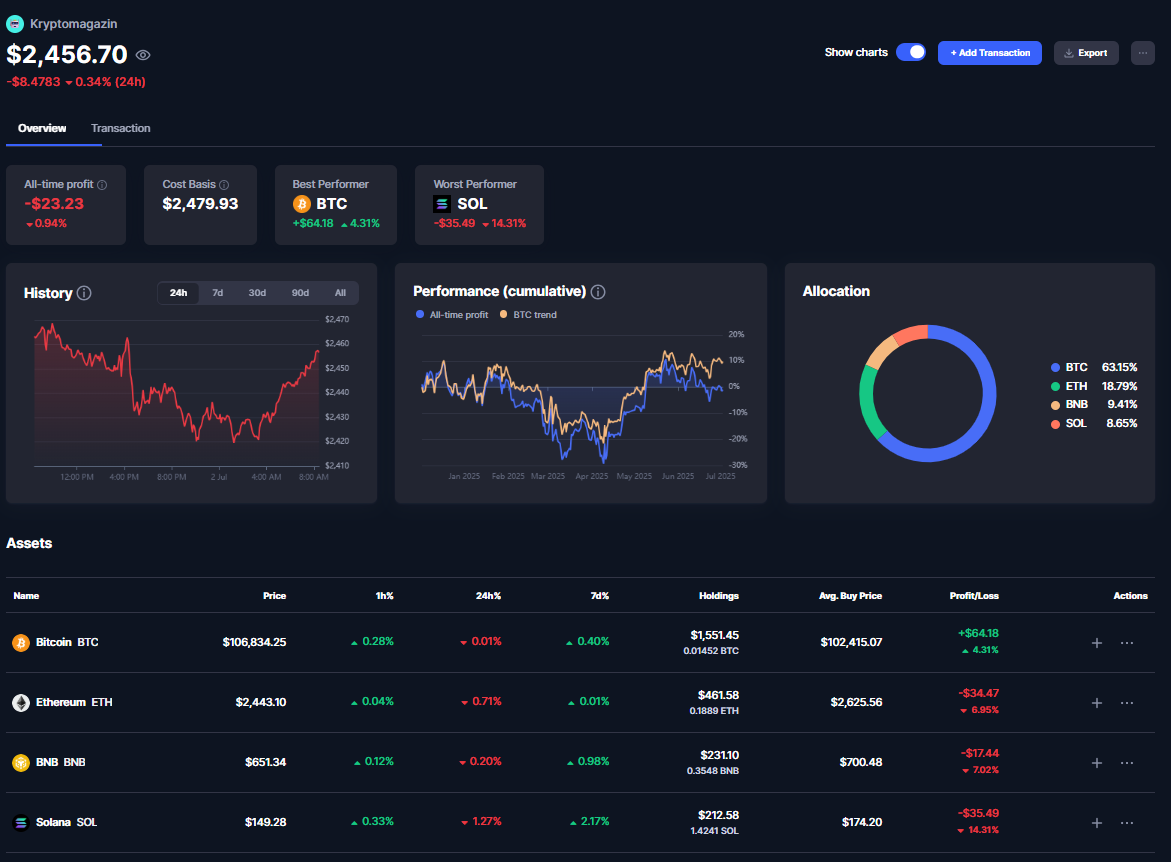
Task: Click Solana holdings value $212.58
Action: (718, 815)
